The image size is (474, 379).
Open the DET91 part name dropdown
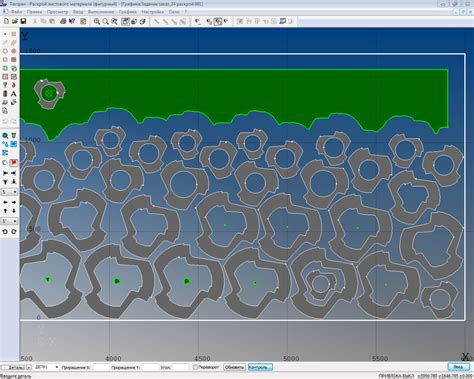46,367
